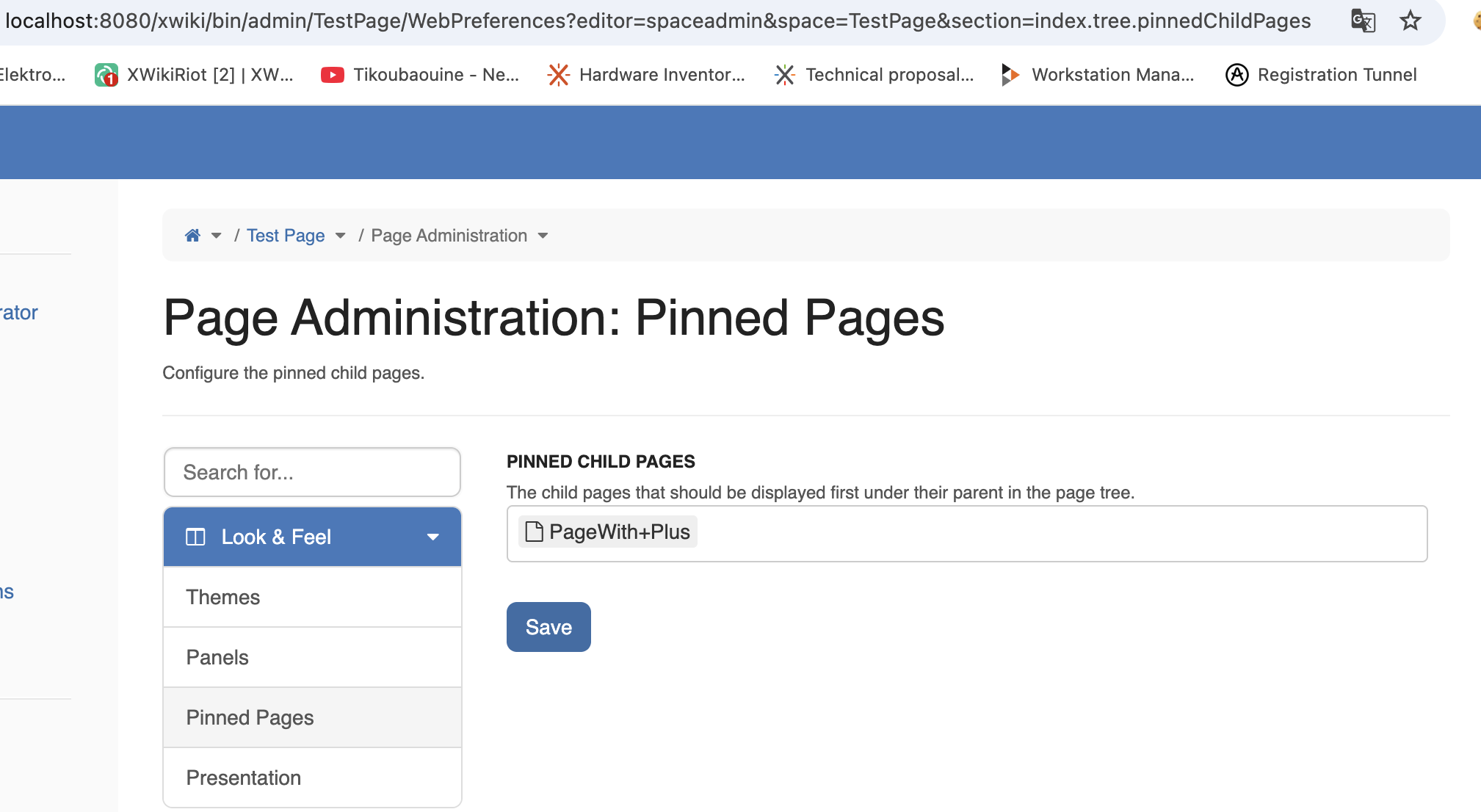Screen dimensions: 1481x812
Task: Open the Test Page breadcrumb link
Action: pyautogui.click(x=286, y=235)
